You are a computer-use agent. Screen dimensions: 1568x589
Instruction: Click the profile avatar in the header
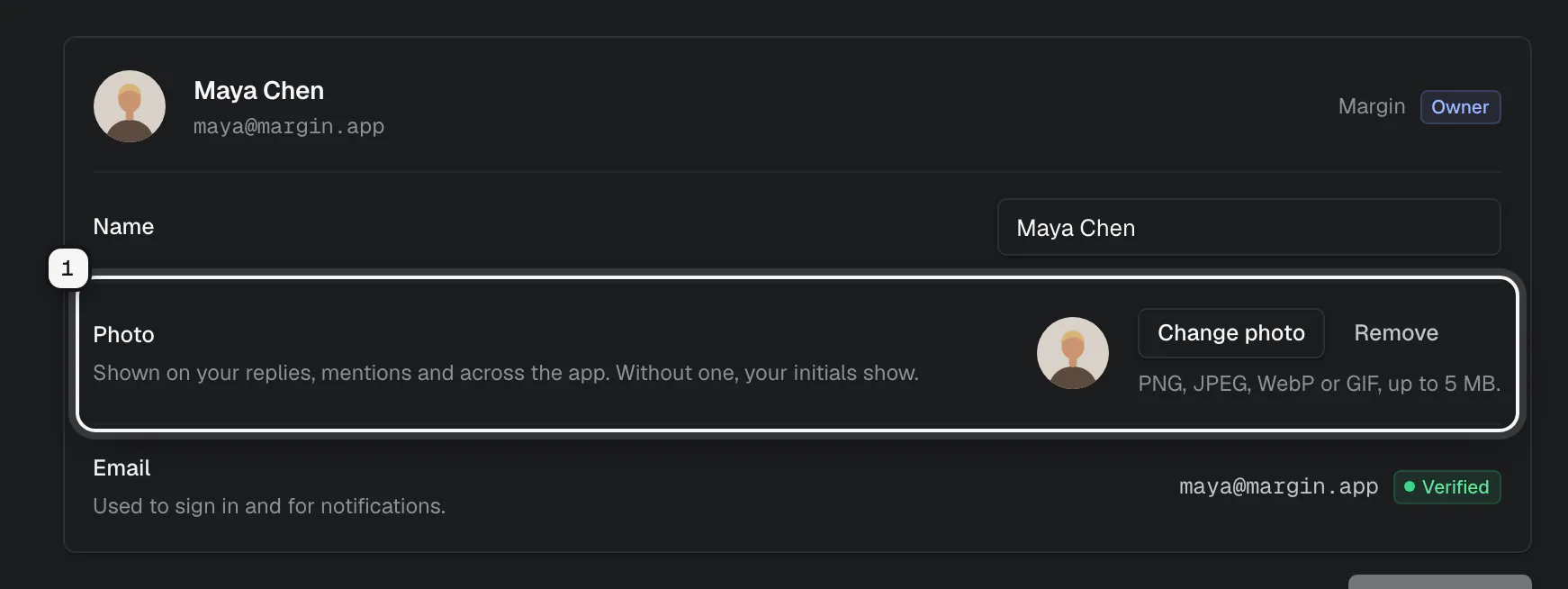130,106
